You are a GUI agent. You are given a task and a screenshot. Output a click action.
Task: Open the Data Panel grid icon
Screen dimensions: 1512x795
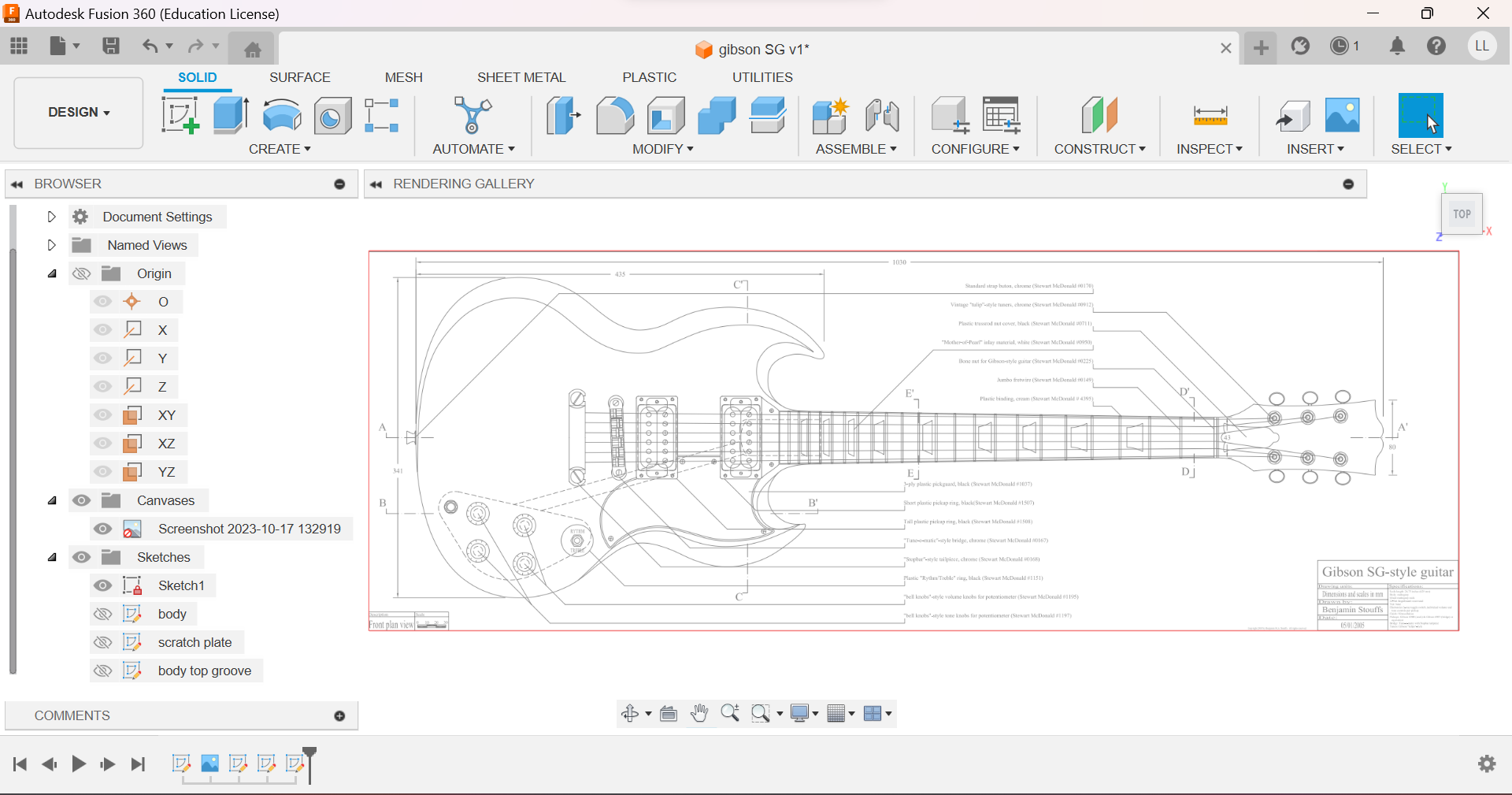[x=19, y=46]
